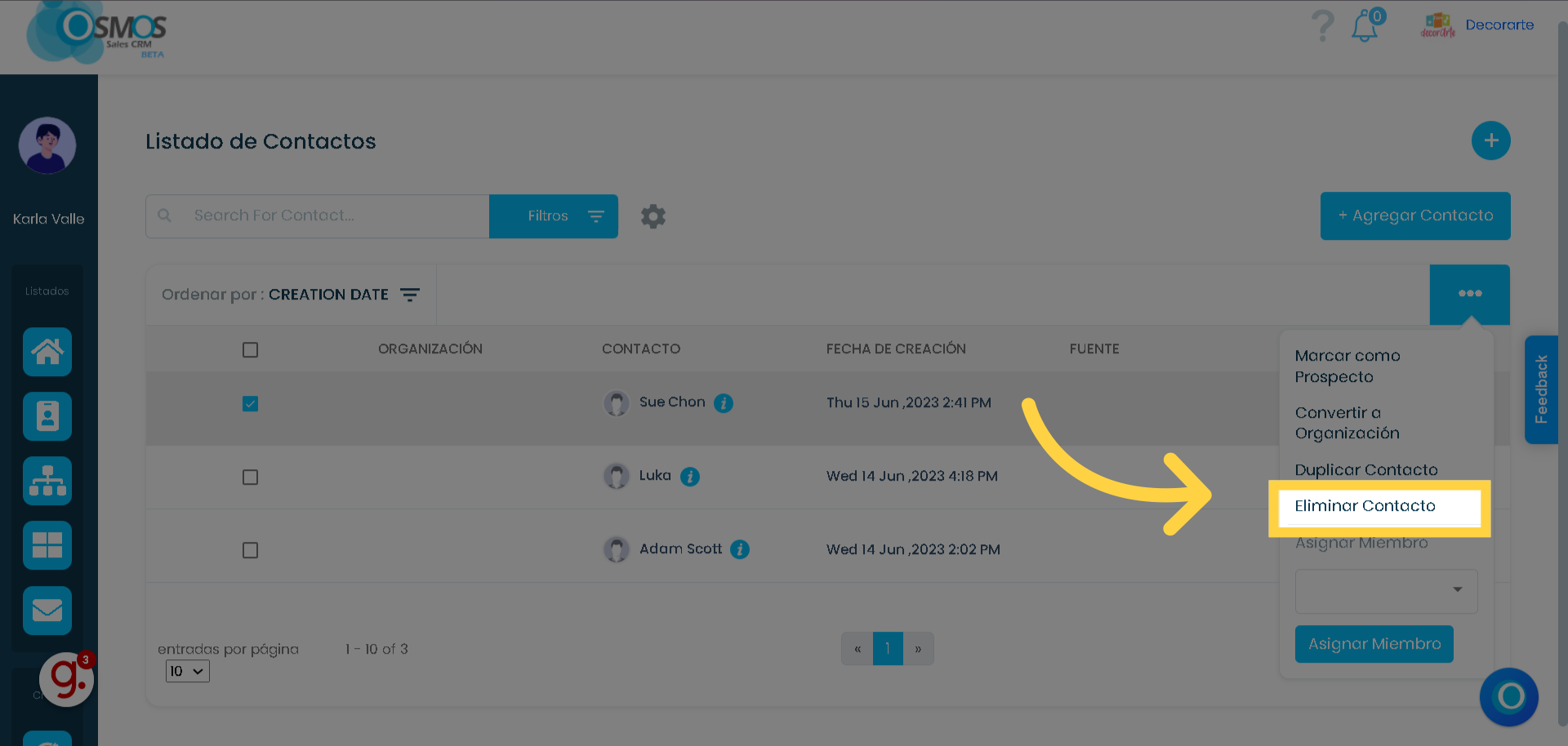Click Adam Scott's info icon
Viewport: 1568px width, 746px height.
point(740,550)
